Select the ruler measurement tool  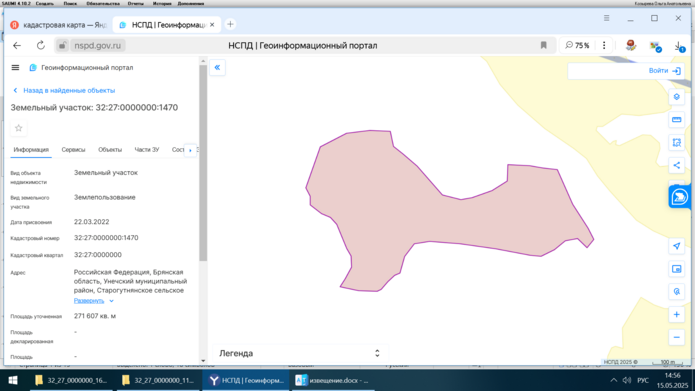[676, 120]
